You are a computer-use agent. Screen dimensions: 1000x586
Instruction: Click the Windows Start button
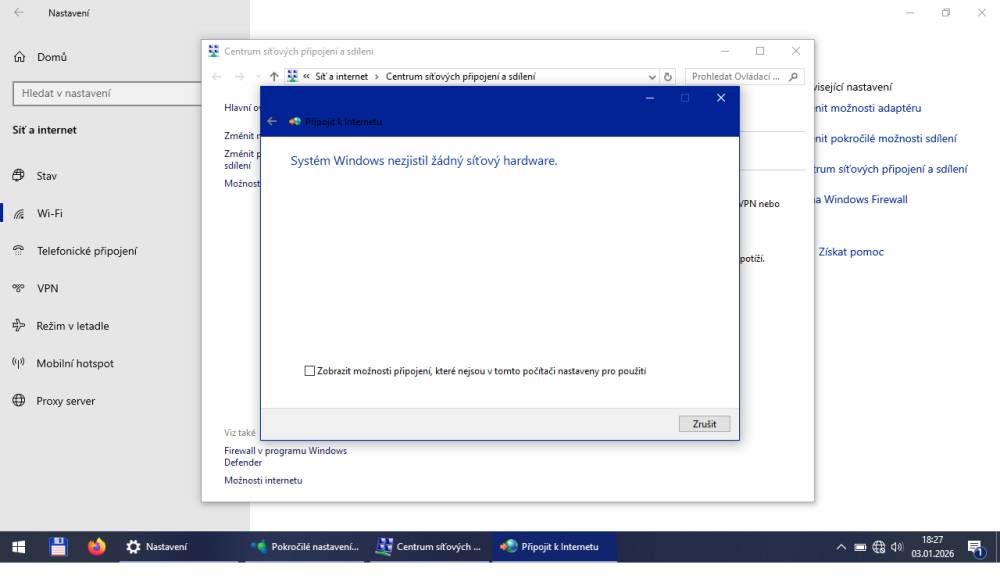18,547
